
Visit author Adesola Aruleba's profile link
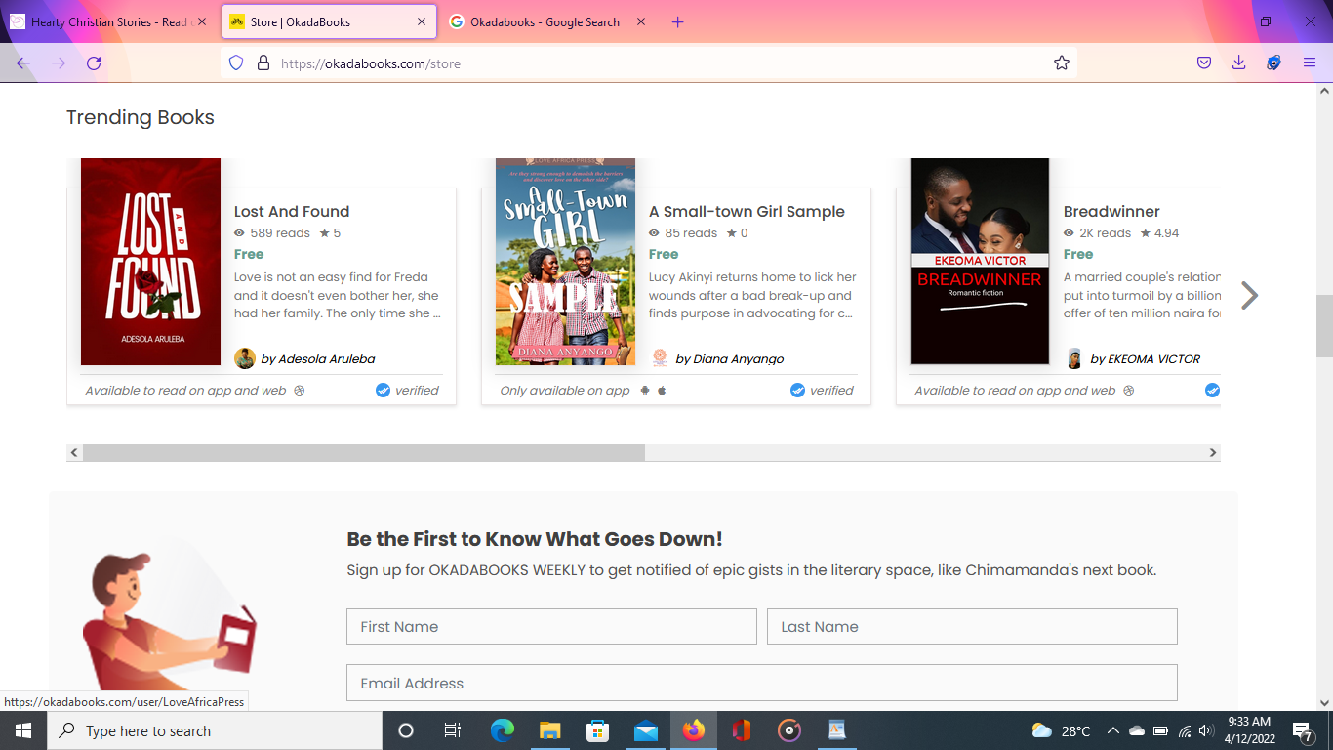(318, 359)
